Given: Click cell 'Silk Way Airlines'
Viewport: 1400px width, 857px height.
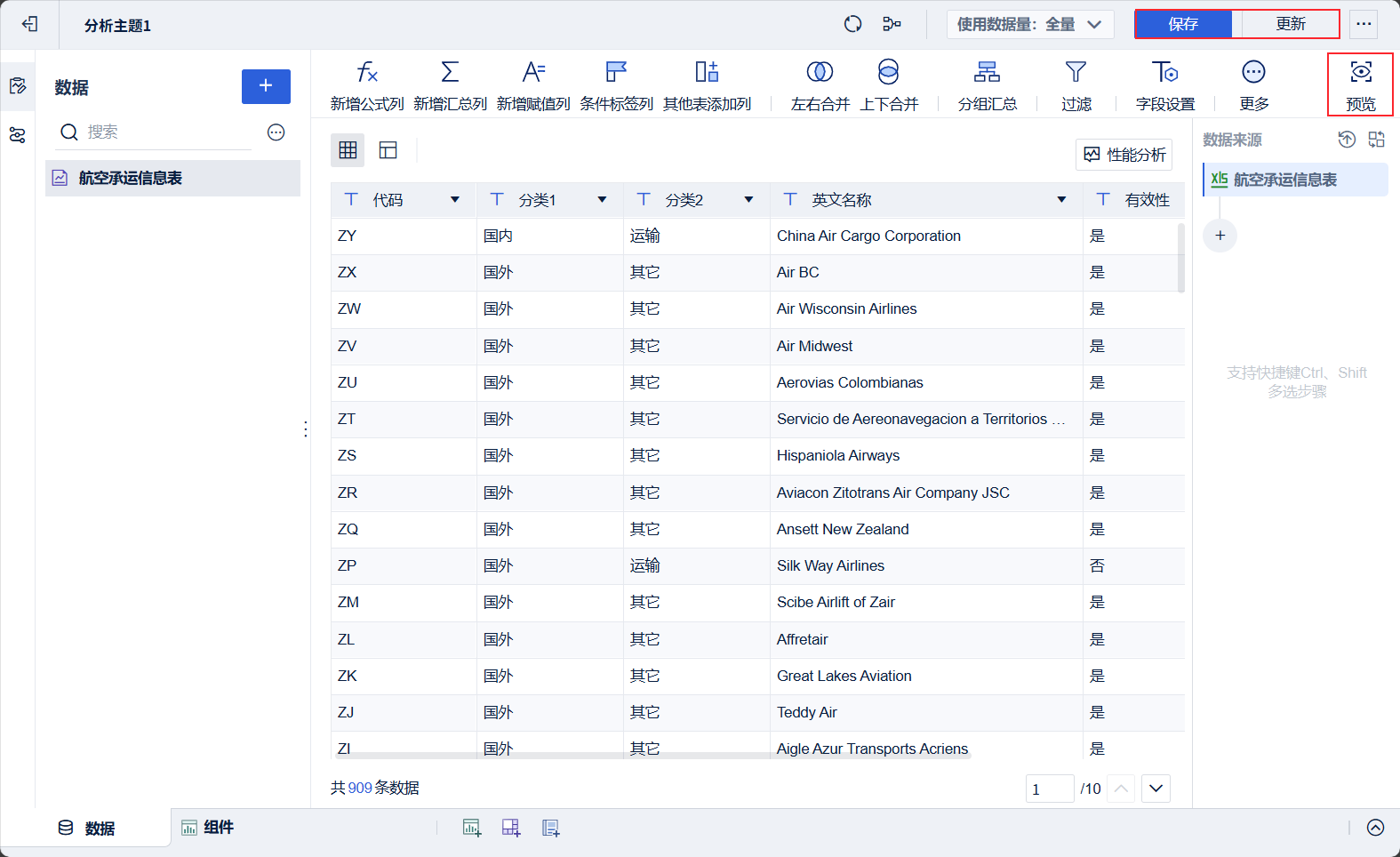Looking at the screenshot, I should 926,565.
